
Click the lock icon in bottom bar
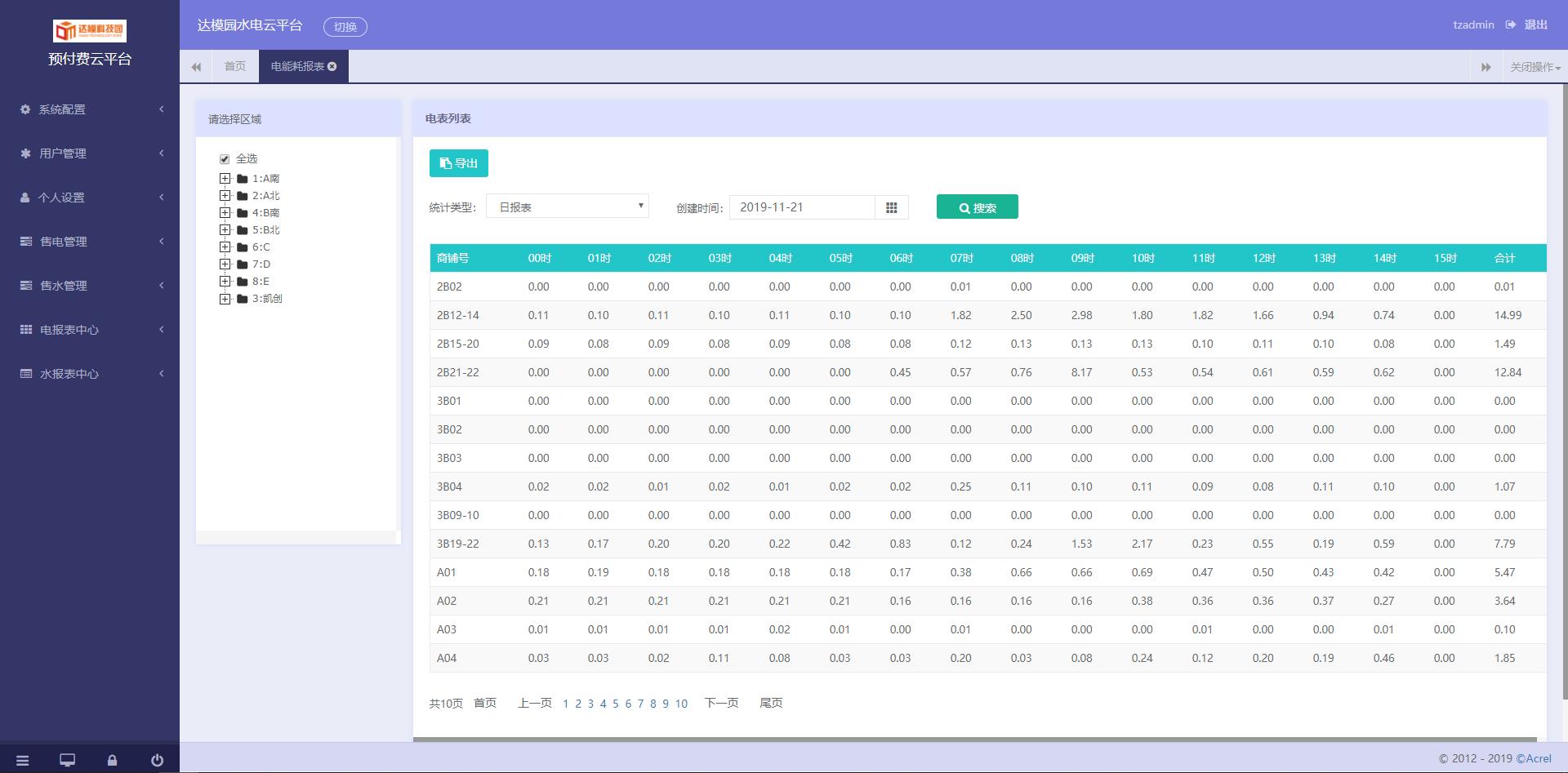[x=112, y=760]
